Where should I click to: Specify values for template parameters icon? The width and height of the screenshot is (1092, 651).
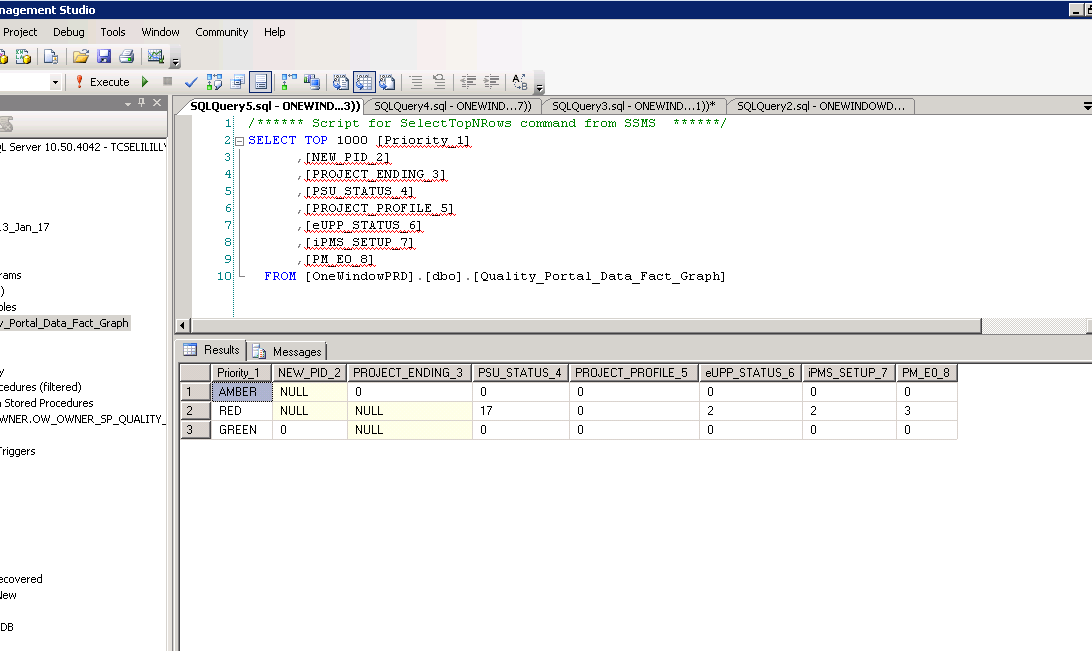[x=520, y=82]
